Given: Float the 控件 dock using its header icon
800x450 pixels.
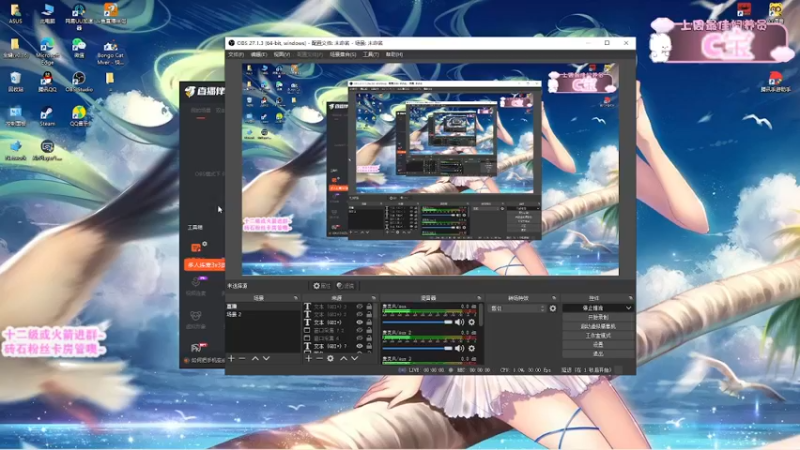Looking at the screenshot, I should 631,298.
